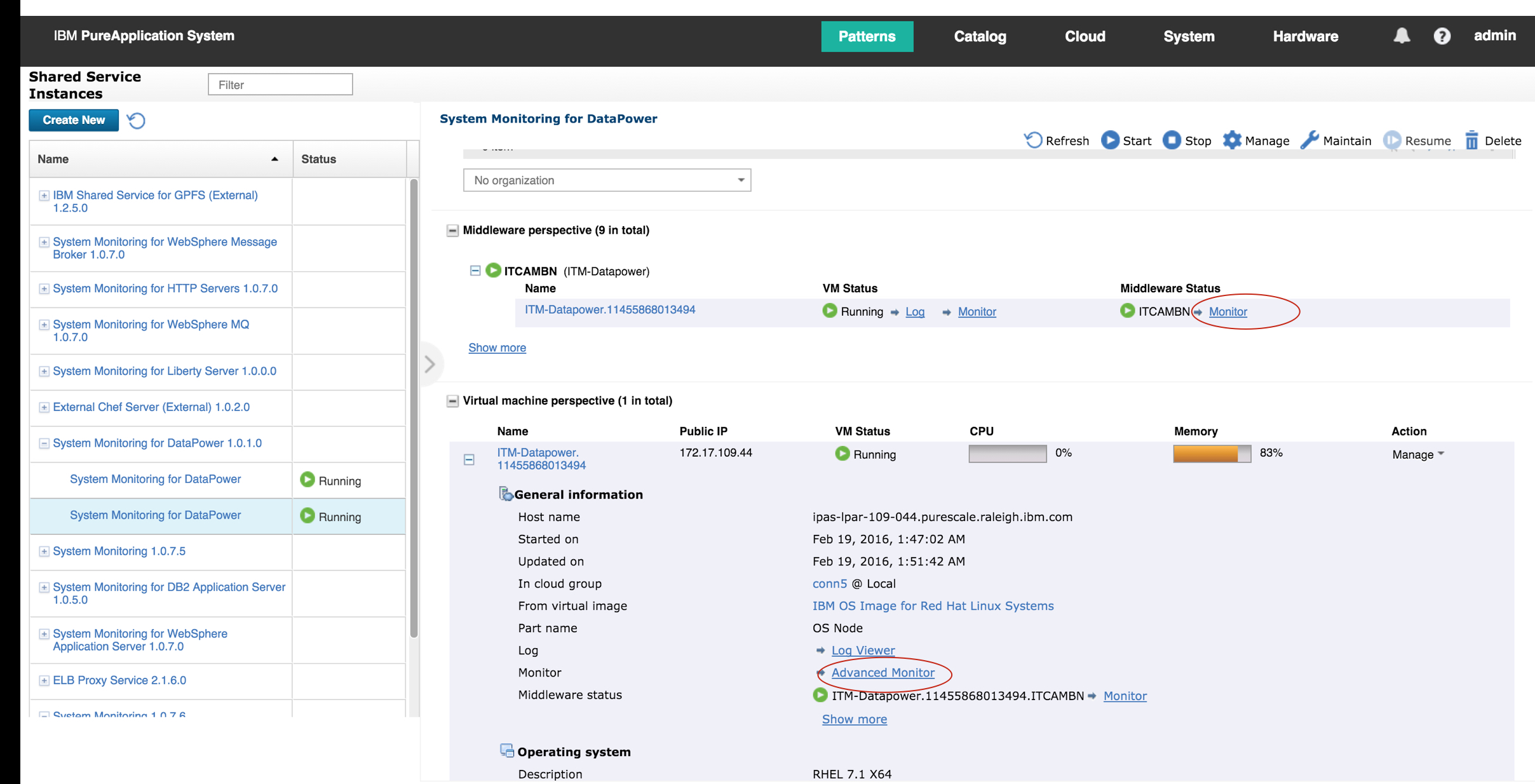
Task: Click the General information section icon
Action: [x=506, y=494]
